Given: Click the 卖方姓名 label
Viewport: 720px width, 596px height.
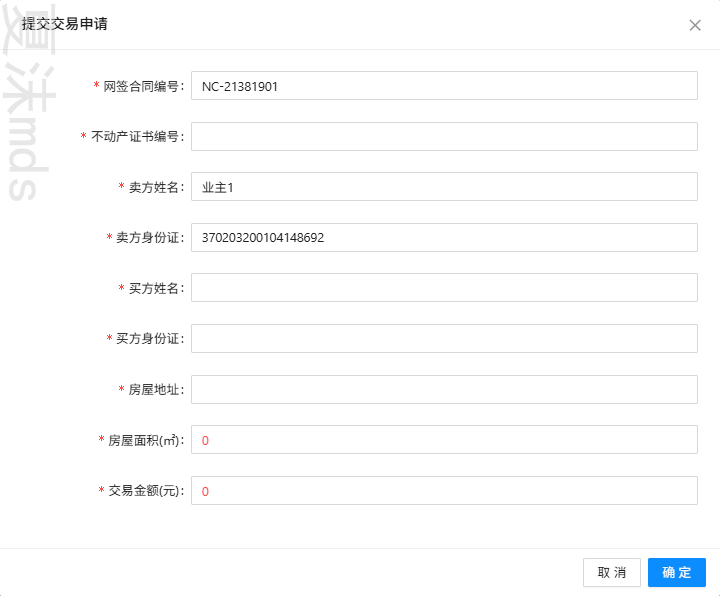Looking at the screenshot, I should [x=152, y=187].
